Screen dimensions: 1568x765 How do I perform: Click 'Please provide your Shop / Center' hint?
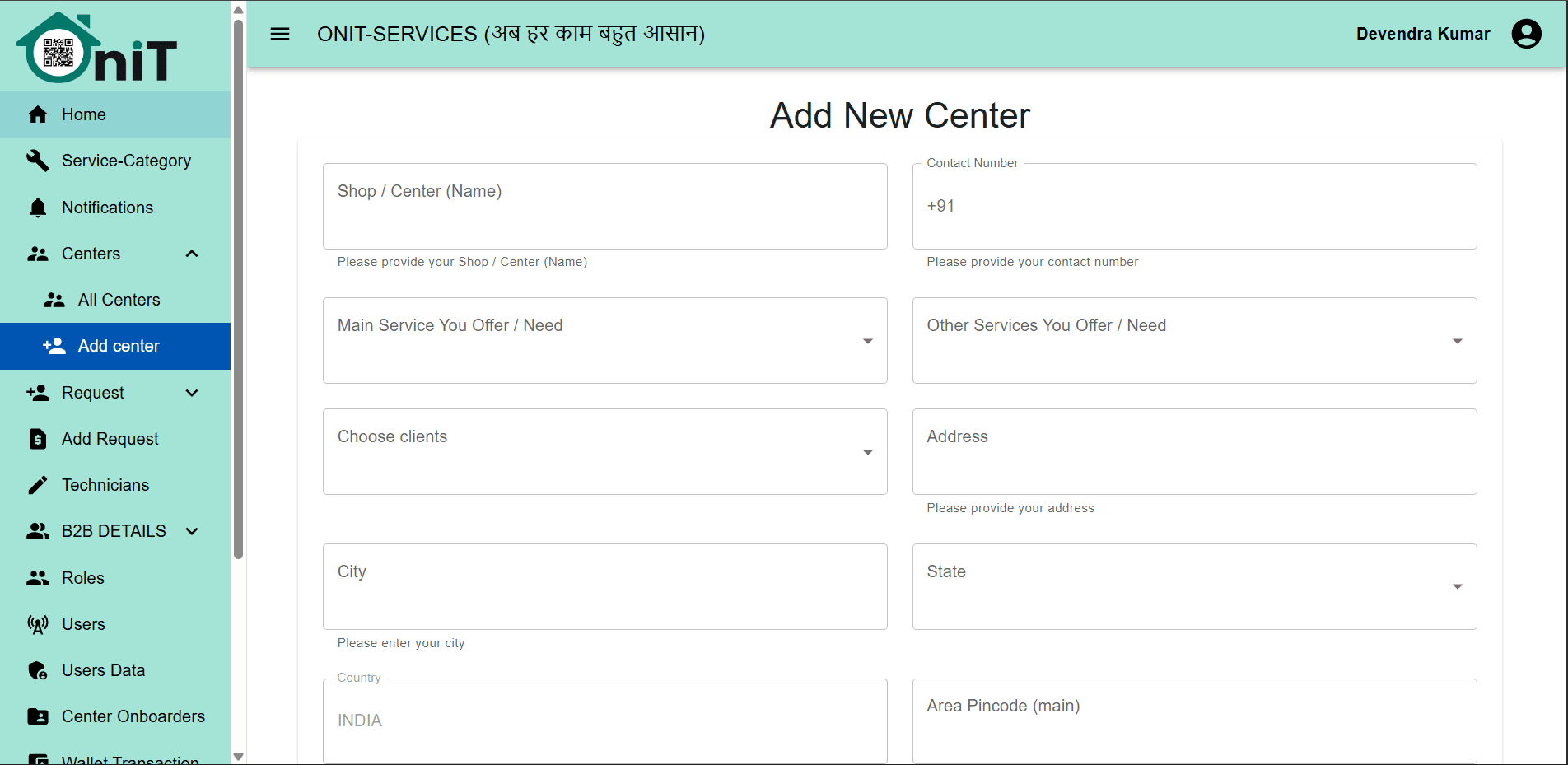(x=462, y=262)
